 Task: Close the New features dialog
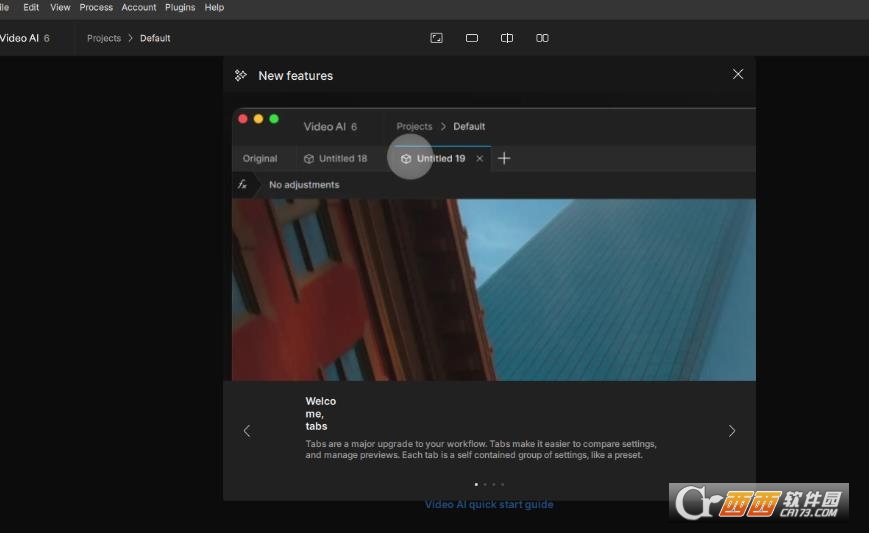click(x=738, y=74)
